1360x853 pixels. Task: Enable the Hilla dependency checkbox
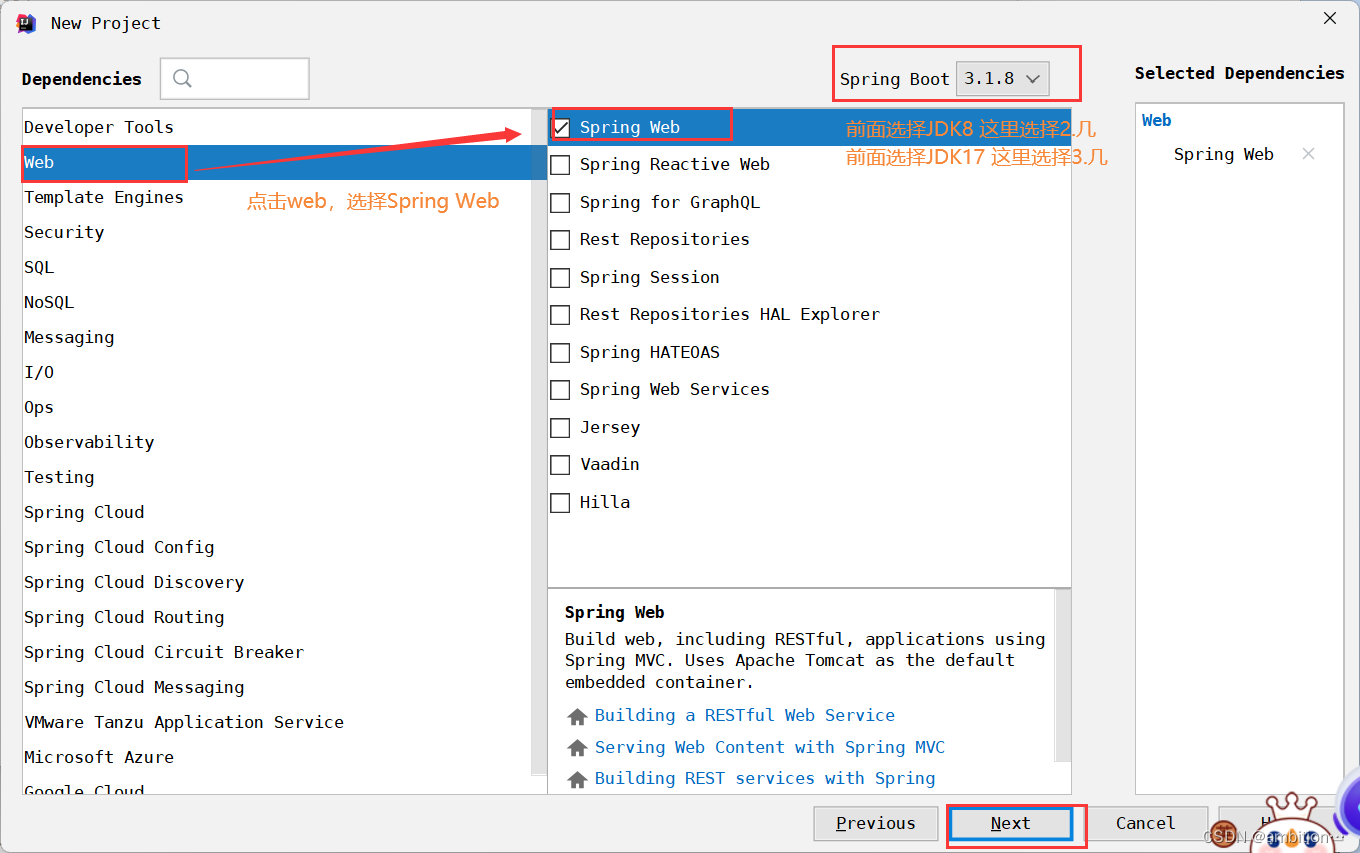561,502
